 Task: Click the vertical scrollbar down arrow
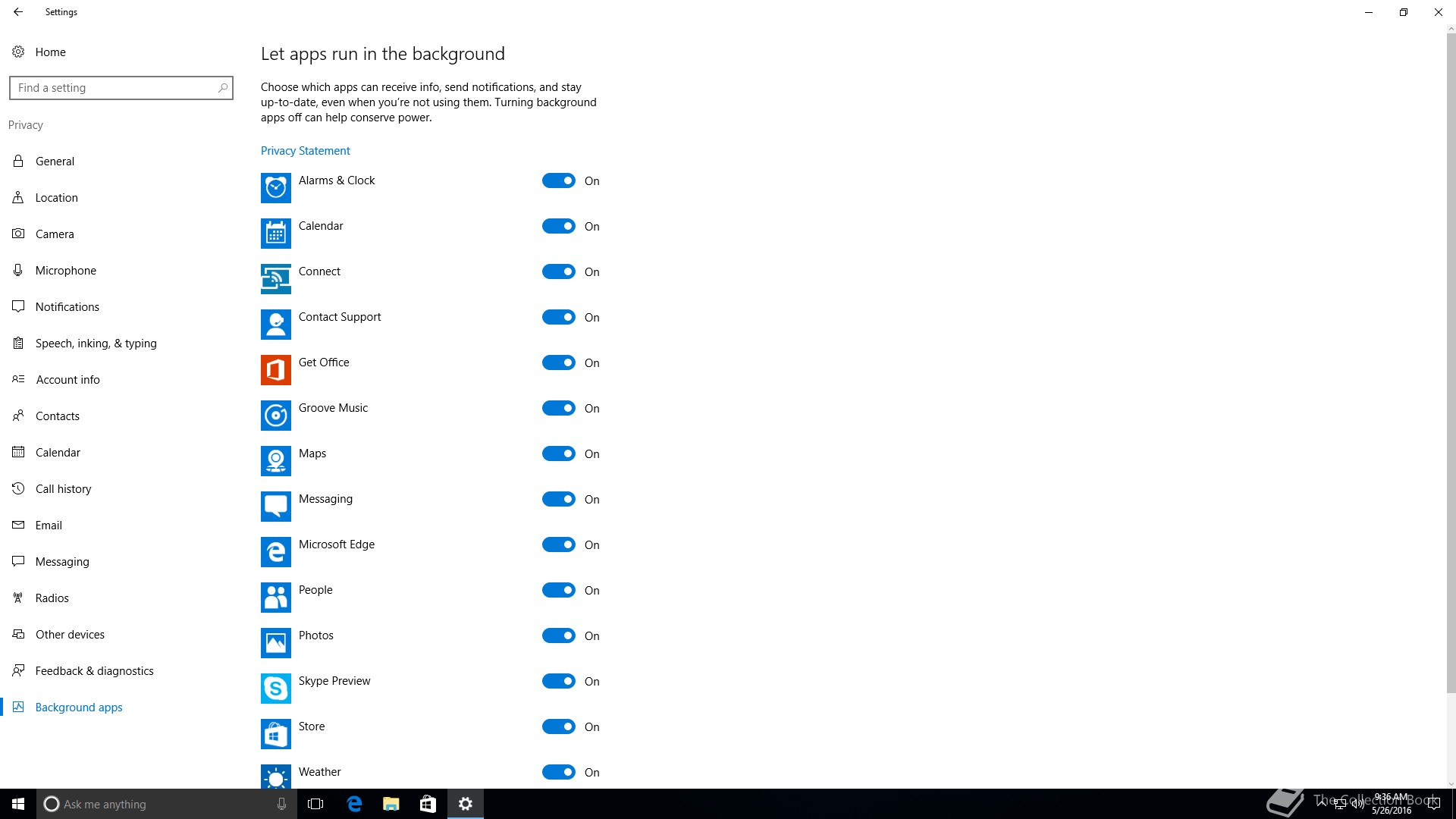pyautogui.click(x=1451, y=784)
